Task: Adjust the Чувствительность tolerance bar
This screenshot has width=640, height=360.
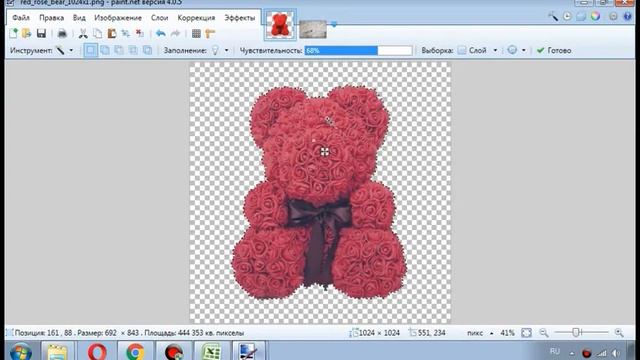Action: point(358,50)
